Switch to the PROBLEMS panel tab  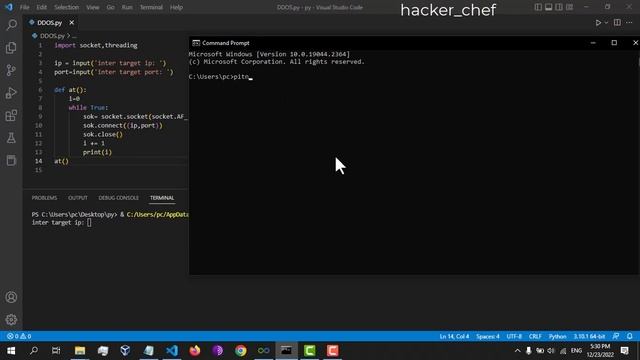(x=44, y=198)
